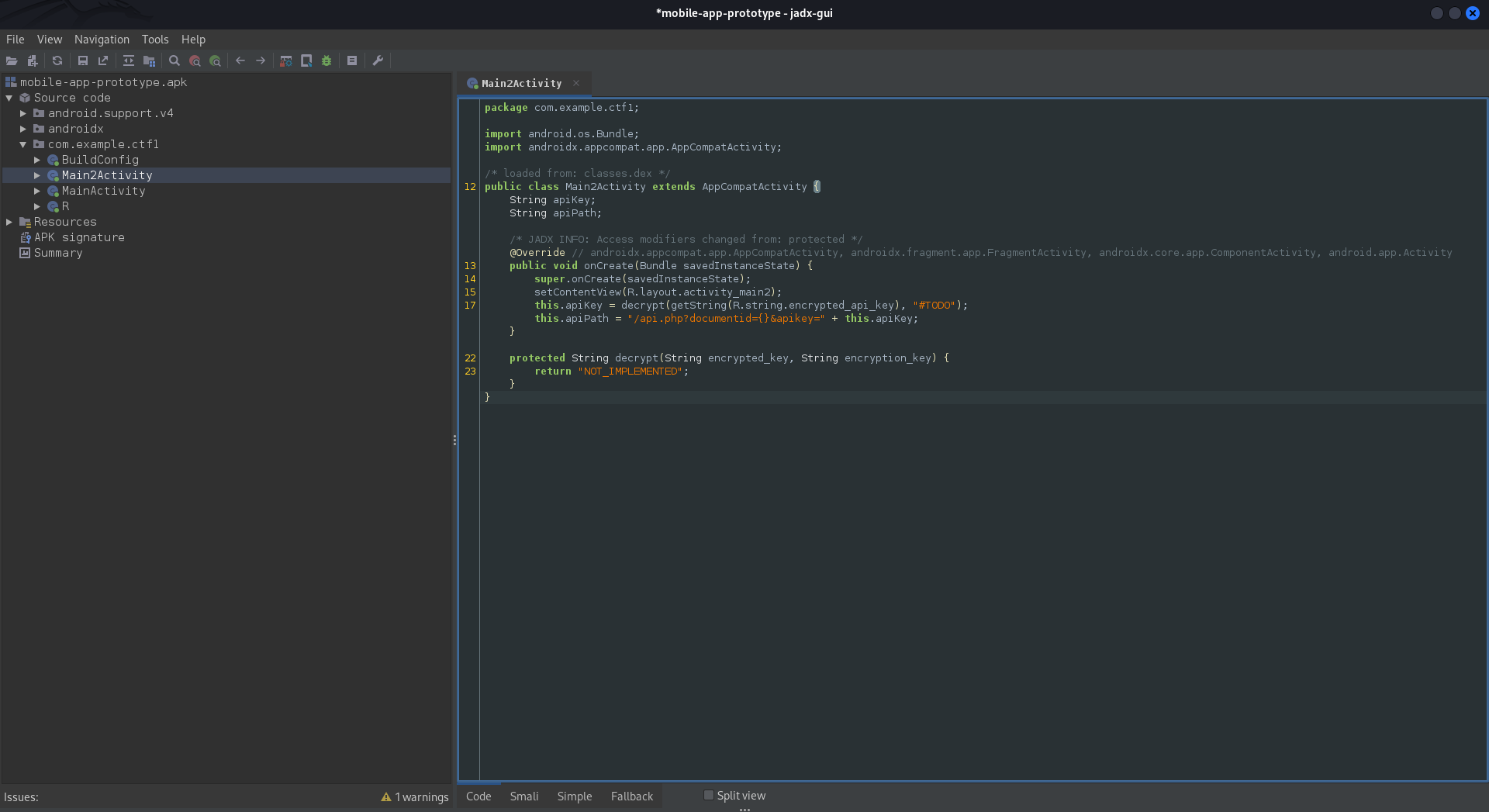This screenshot has height=812, width=1489.
Task: Close the Main2Activity editor tab
Action: [x=576, y=83]
